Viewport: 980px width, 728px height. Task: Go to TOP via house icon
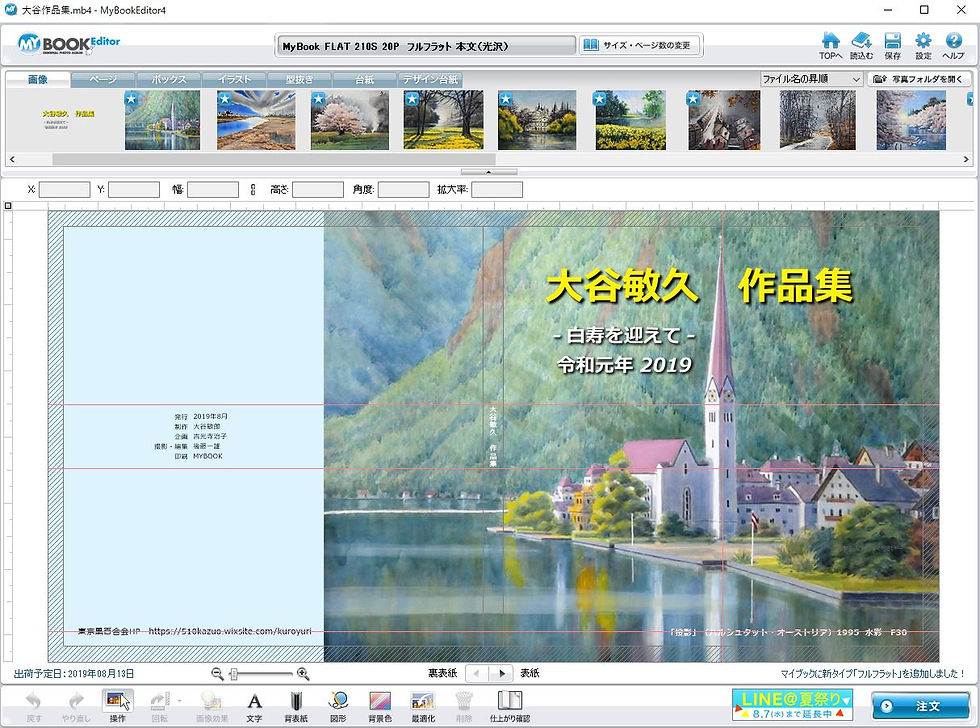click(830, 46)
